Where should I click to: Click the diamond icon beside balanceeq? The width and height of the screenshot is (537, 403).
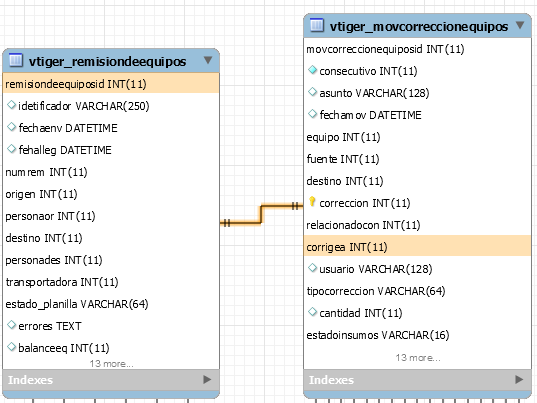11,347
